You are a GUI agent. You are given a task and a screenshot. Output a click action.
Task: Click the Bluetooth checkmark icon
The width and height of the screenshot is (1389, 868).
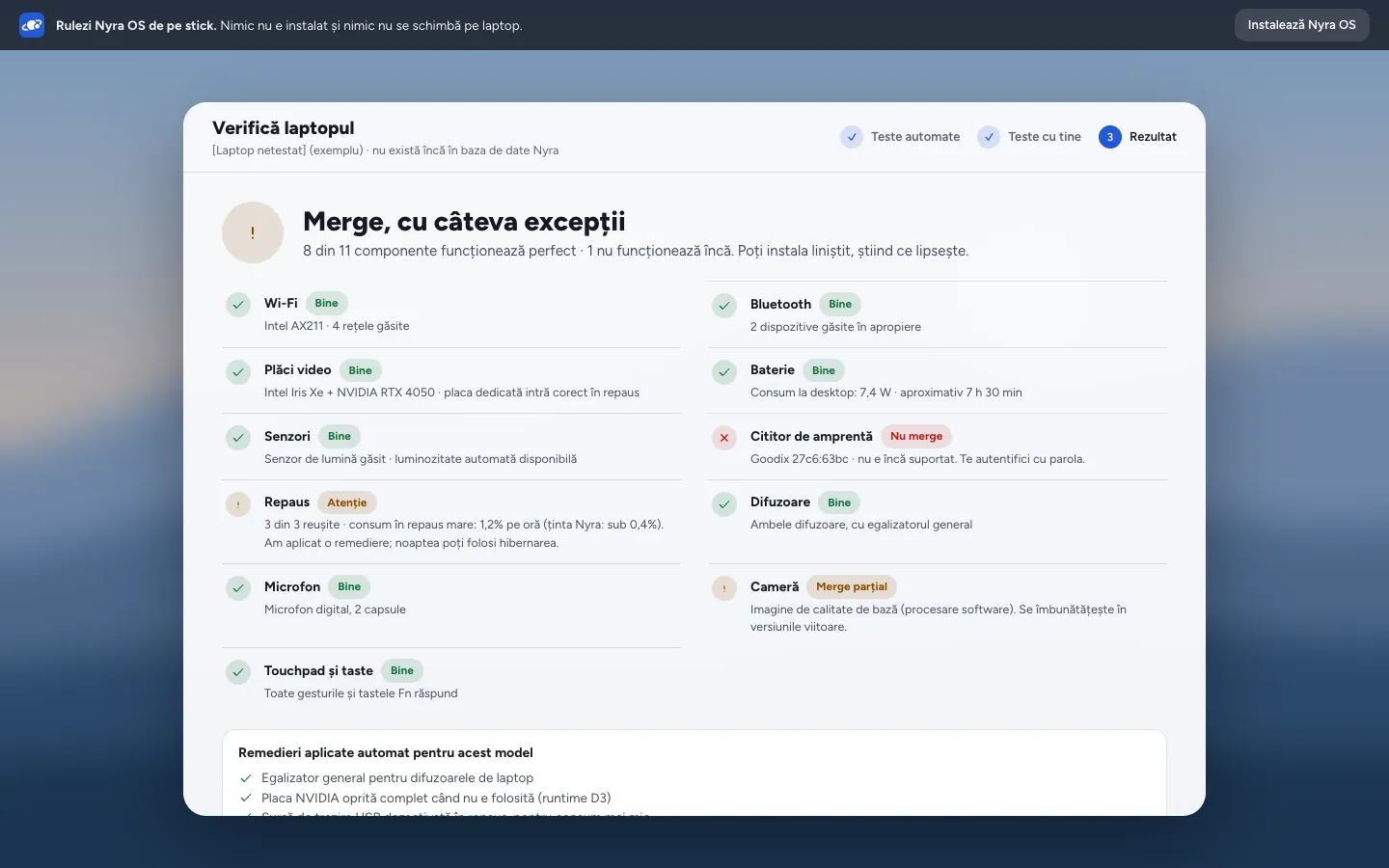(724, 306)
